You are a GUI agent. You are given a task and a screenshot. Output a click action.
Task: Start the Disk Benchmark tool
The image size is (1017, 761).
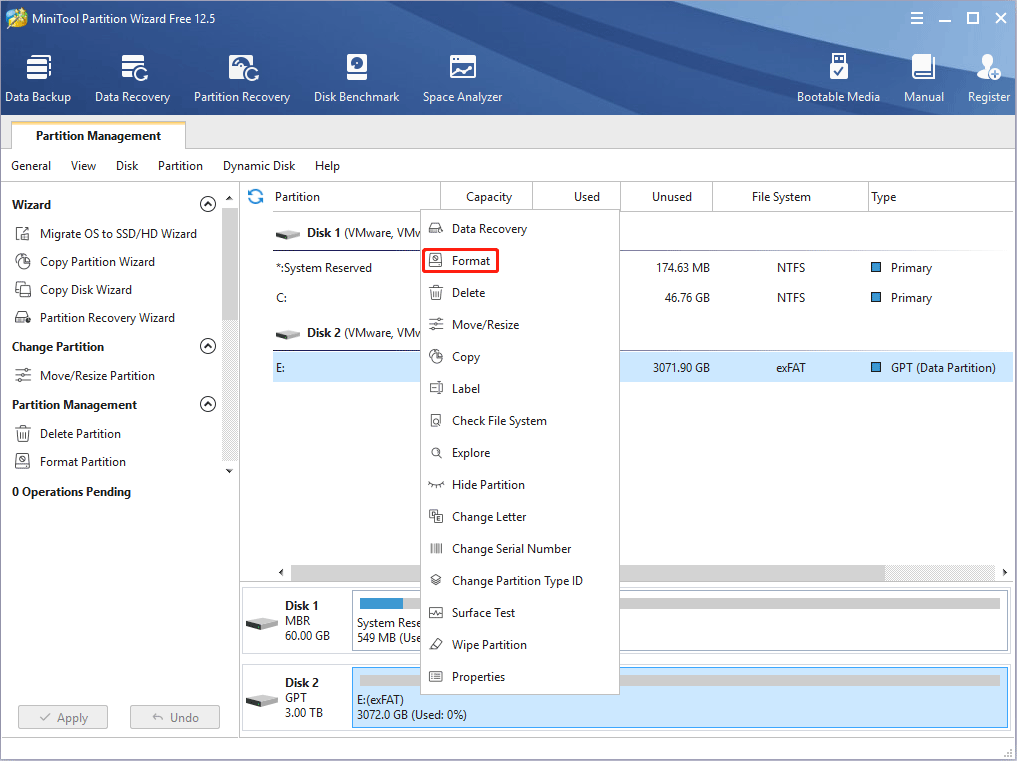coord(357,79)
